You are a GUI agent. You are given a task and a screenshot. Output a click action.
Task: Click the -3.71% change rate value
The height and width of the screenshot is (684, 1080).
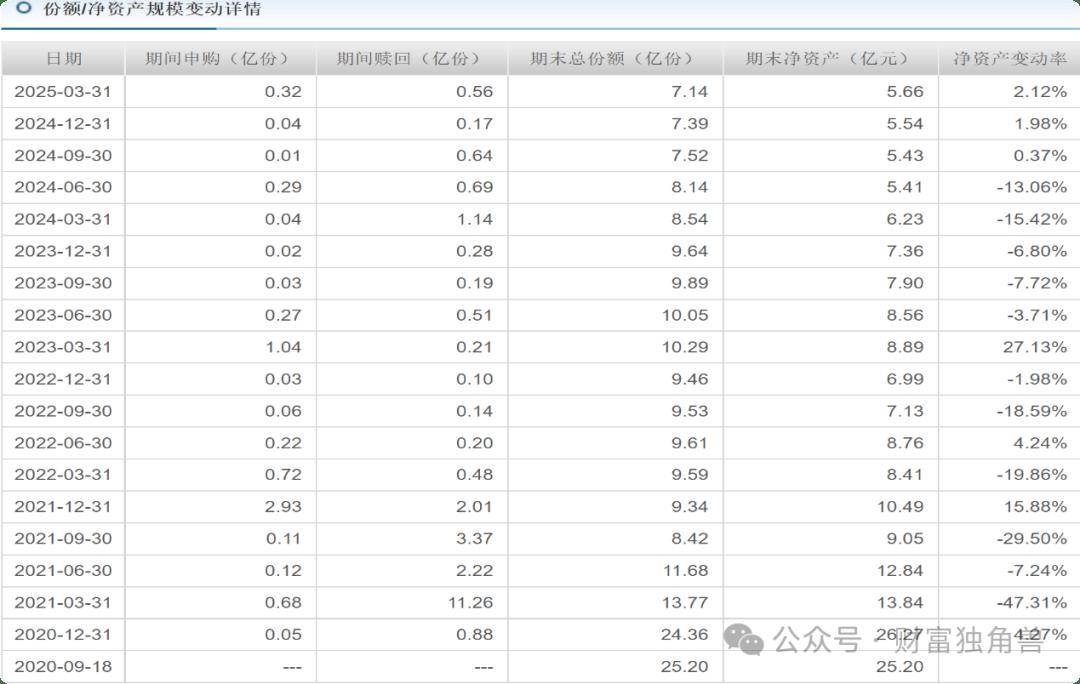click(1037, 315)
